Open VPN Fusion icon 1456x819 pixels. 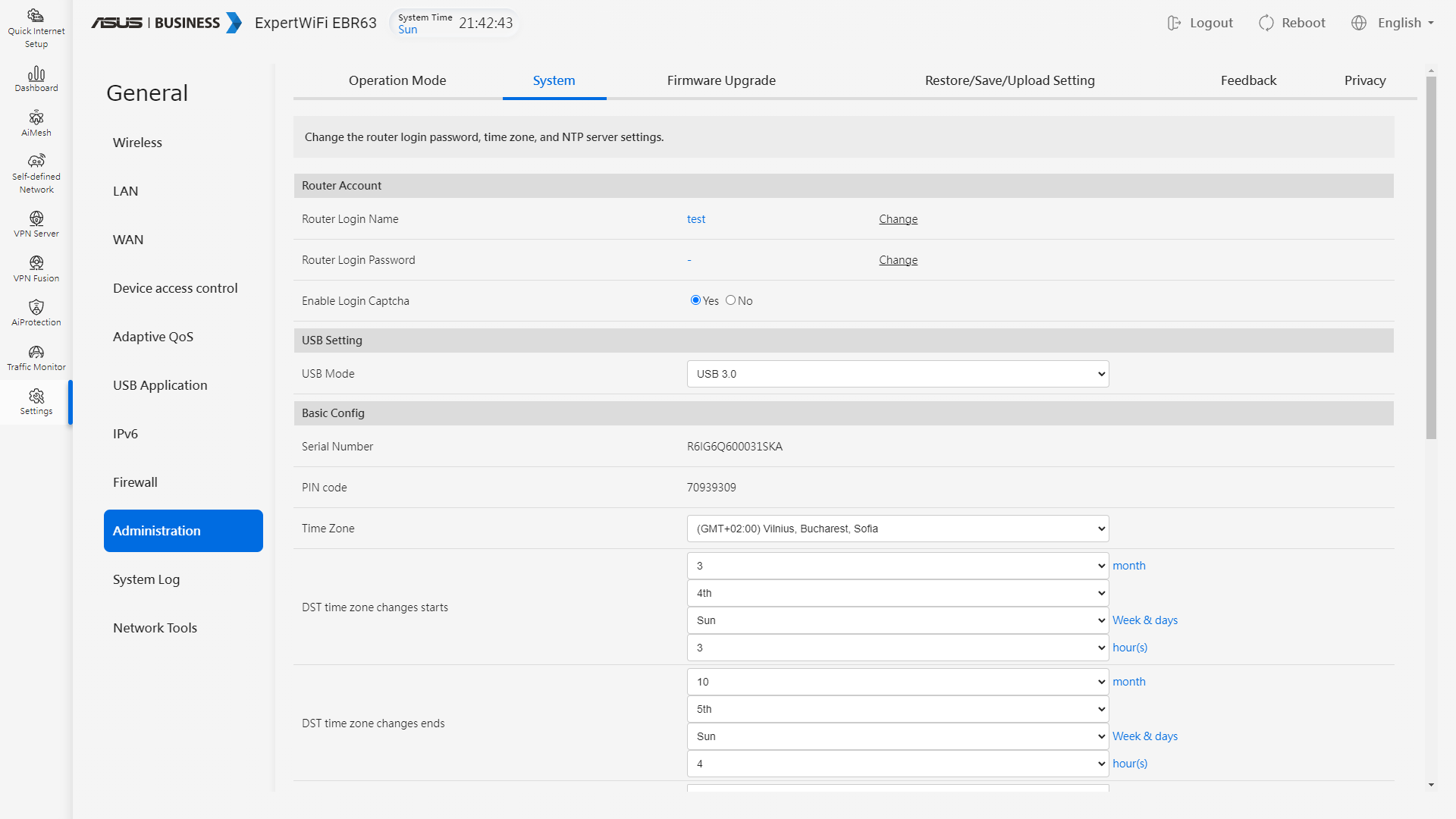click(x=36, y=263)
